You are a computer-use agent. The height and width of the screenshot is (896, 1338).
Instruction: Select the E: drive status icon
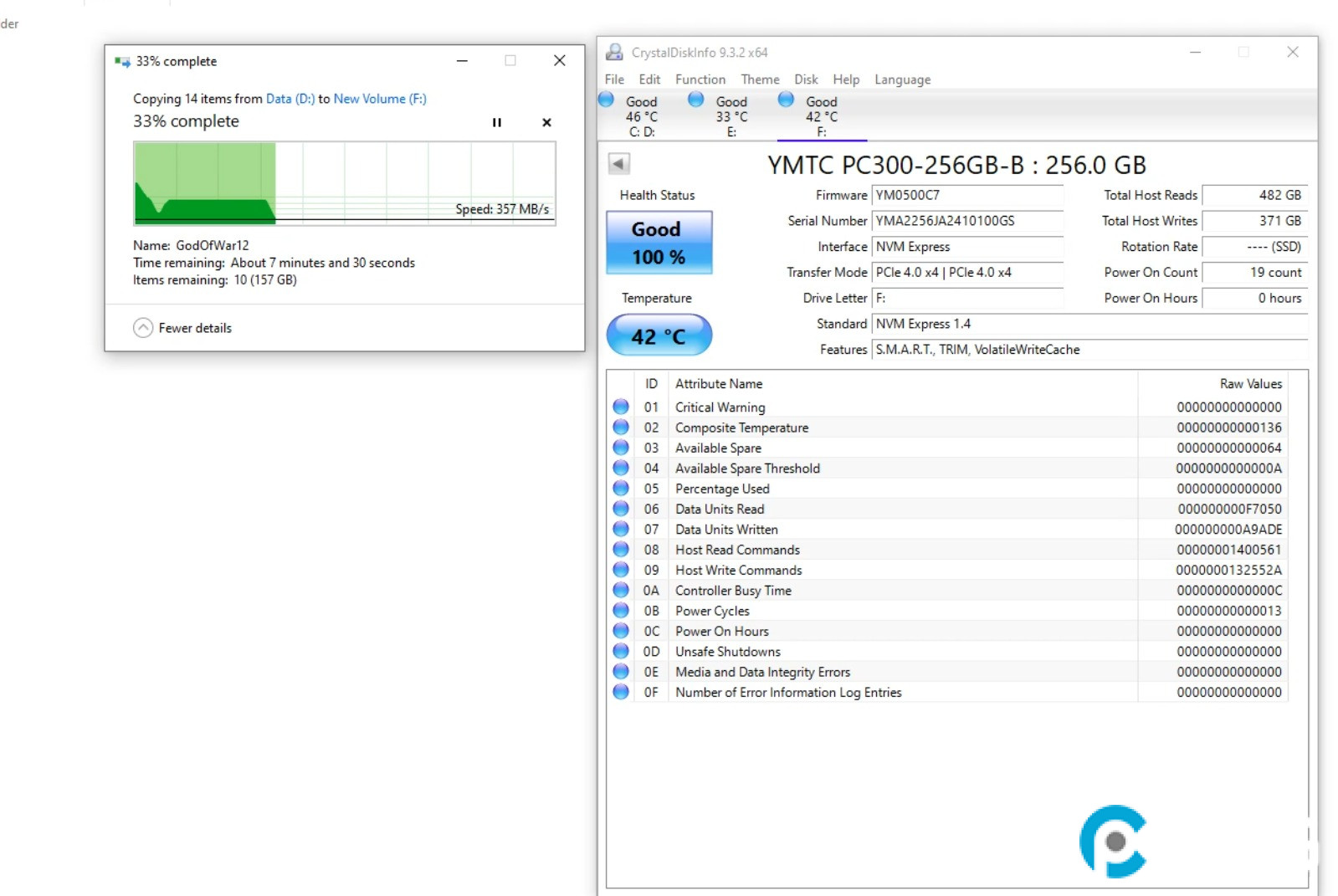pyautogui.click(x=695, y=100)
